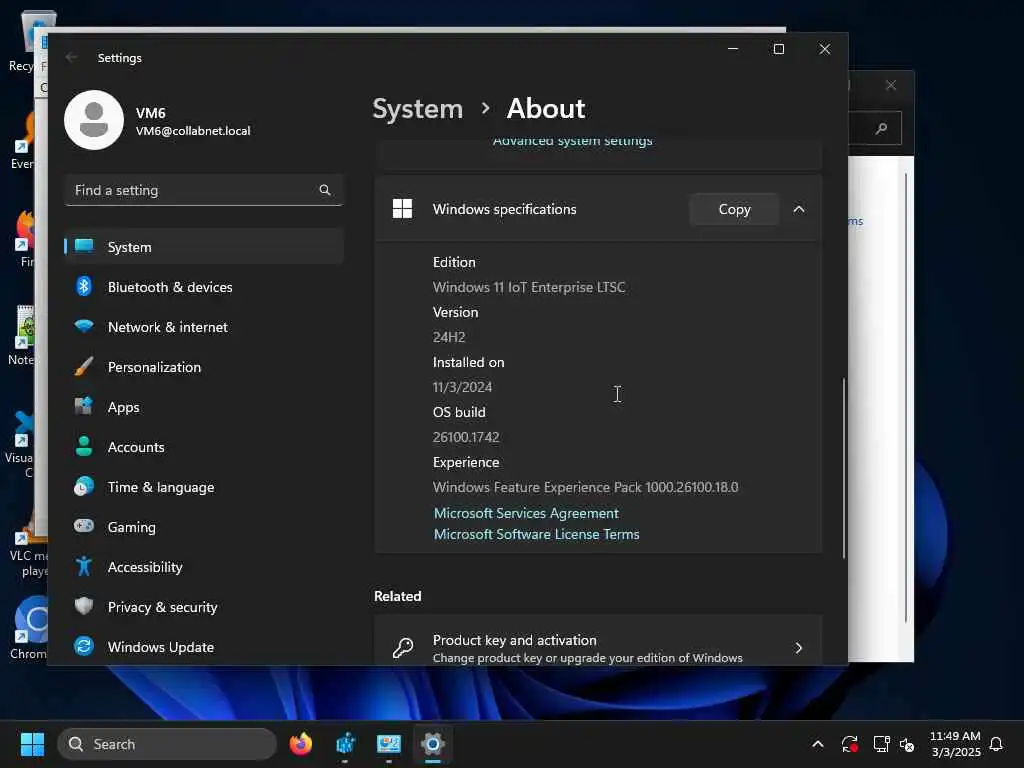Click the version value 24H2
Screen dimensions: 1024x768
449,337
